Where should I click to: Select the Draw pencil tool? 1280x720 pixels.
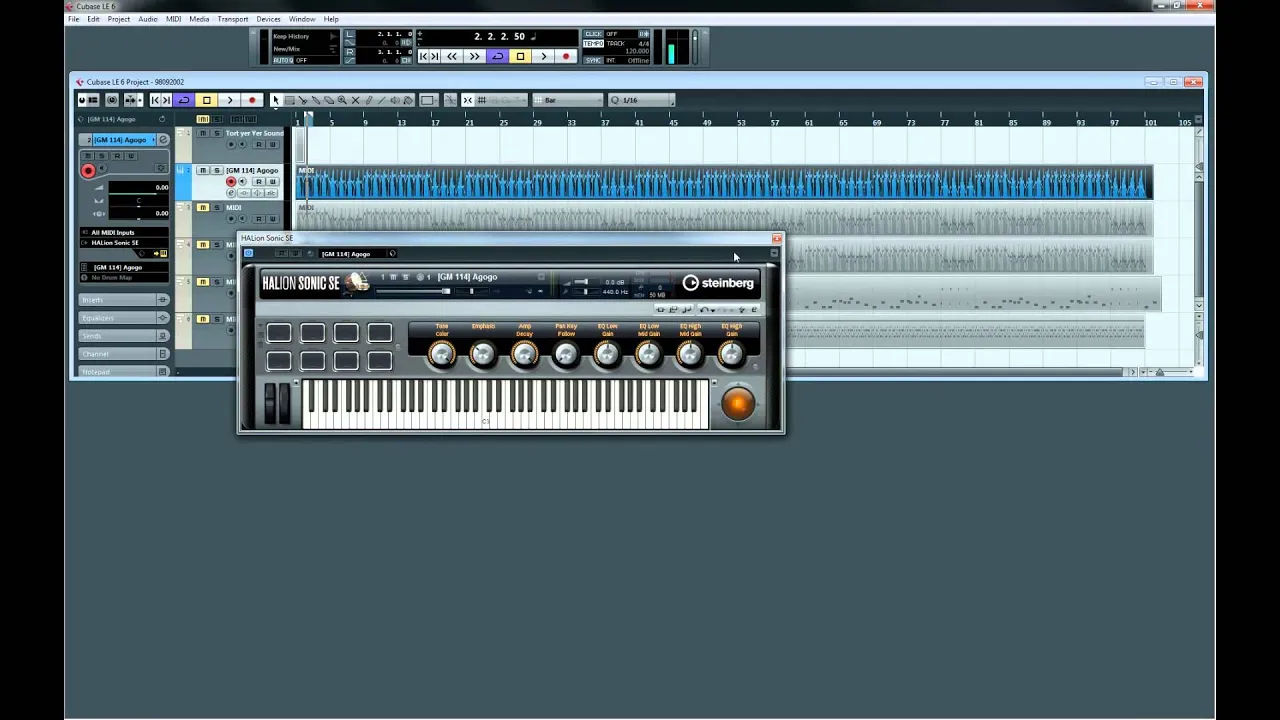(x=368, y=100)
